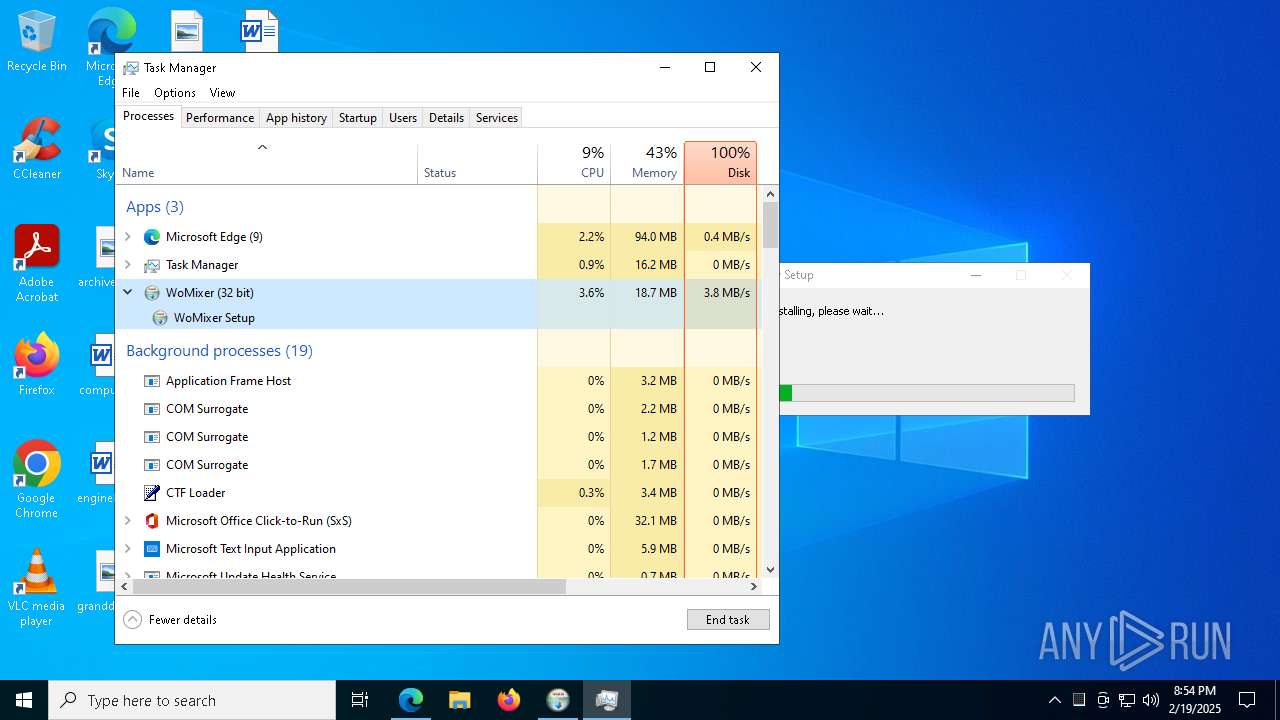Image resolution: width=1280 pixels, height=720 pixels.
Task: Select the WoMixer Setup child icon
Action: point(160,318)
